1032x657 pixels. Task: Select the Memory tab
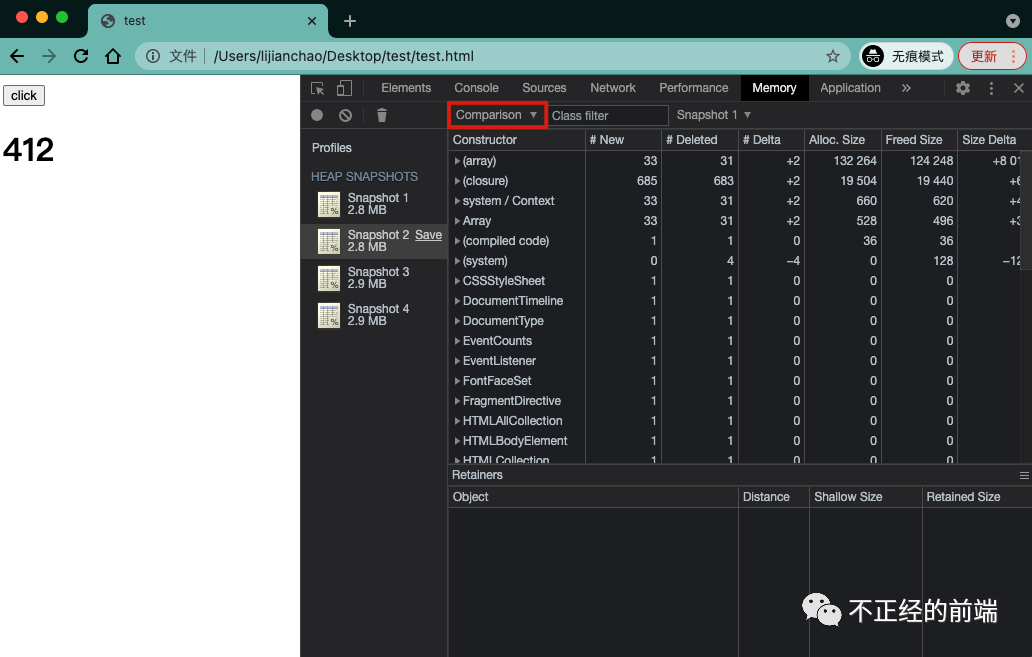[774, 88]
